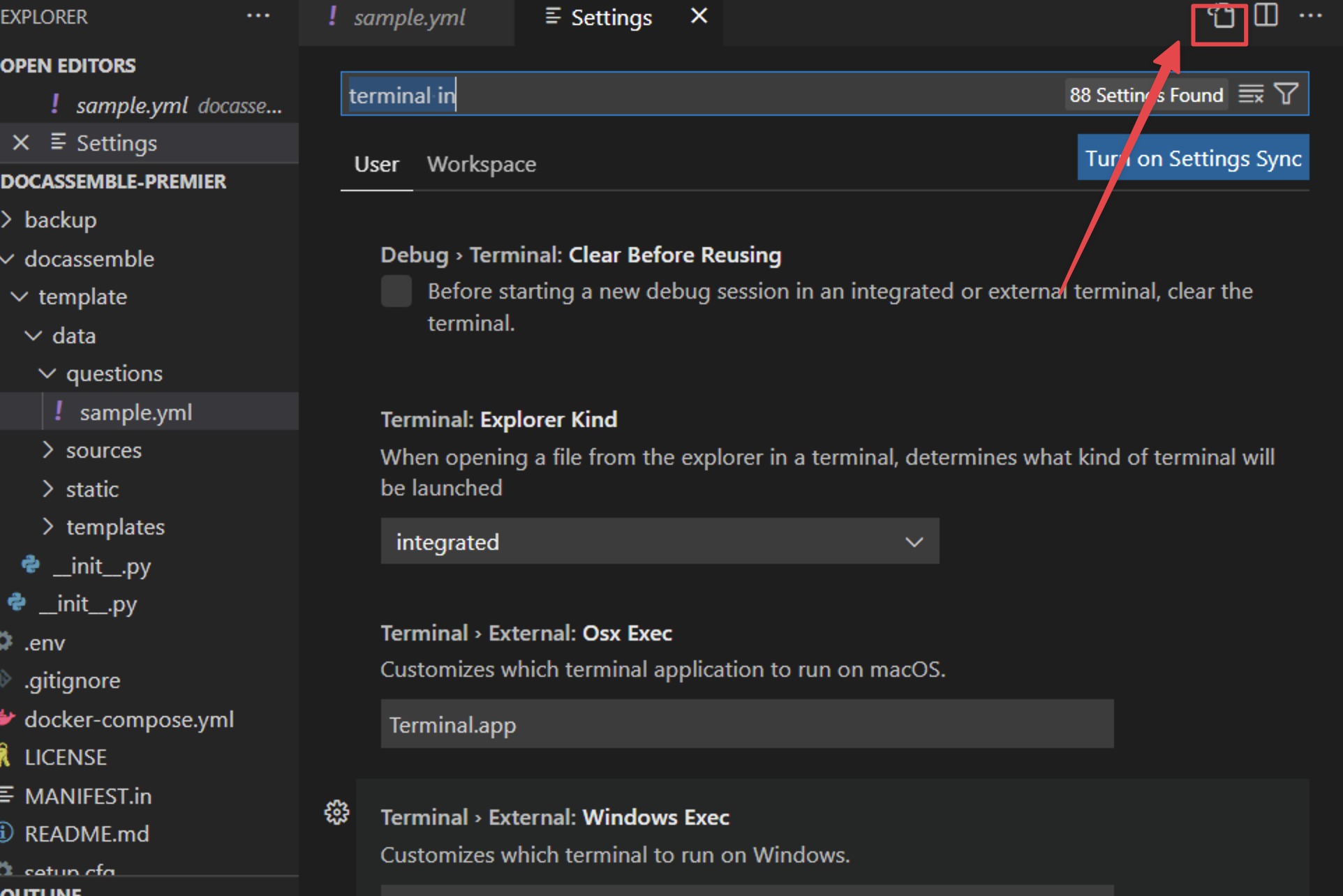Toggle Clear Before Reusing checkbox
This screenshot has height=896, width=1343.
point(396,292)
